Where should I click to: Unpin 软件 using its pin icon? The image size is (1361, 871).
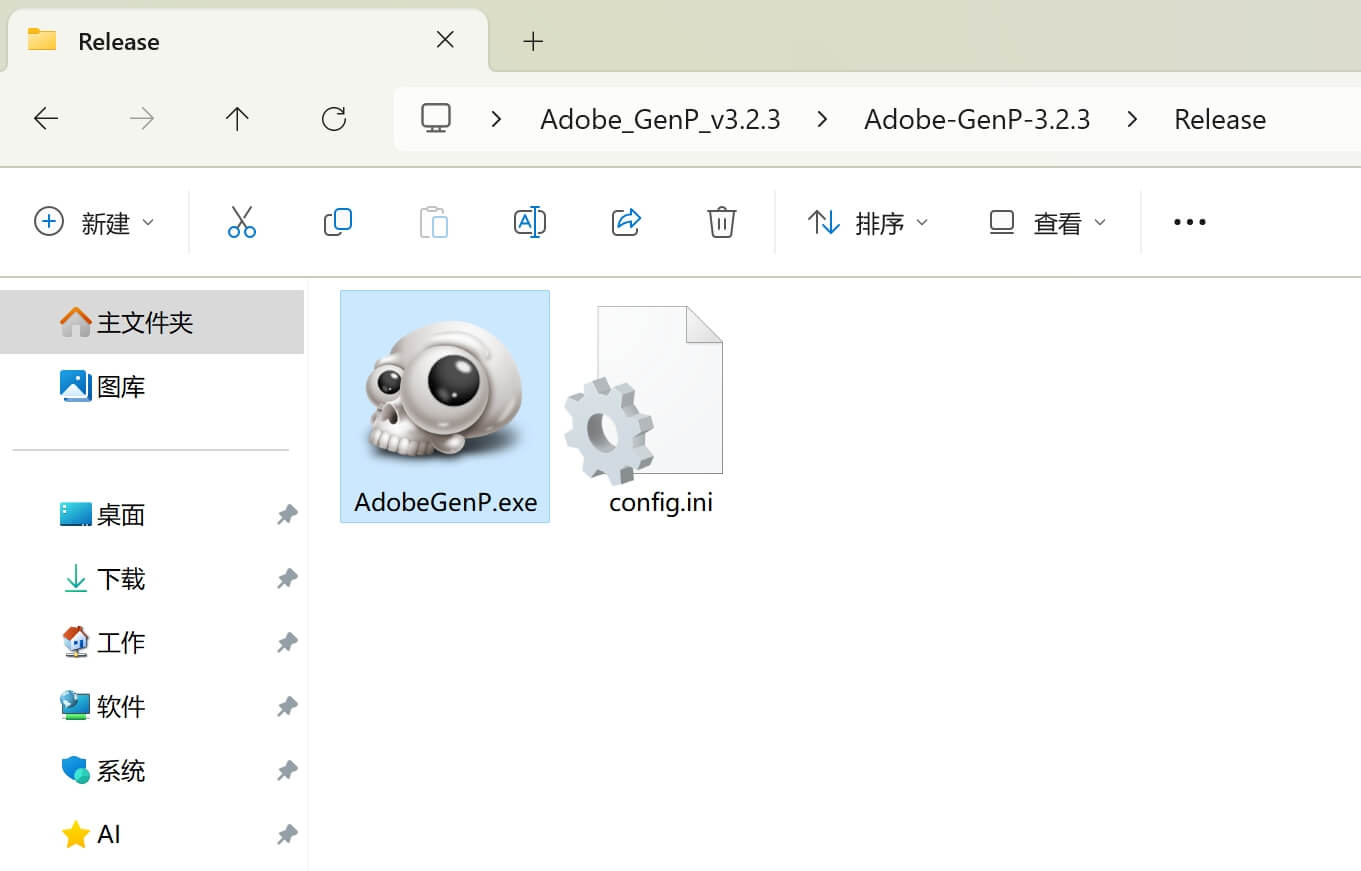(x=287, y=707)
